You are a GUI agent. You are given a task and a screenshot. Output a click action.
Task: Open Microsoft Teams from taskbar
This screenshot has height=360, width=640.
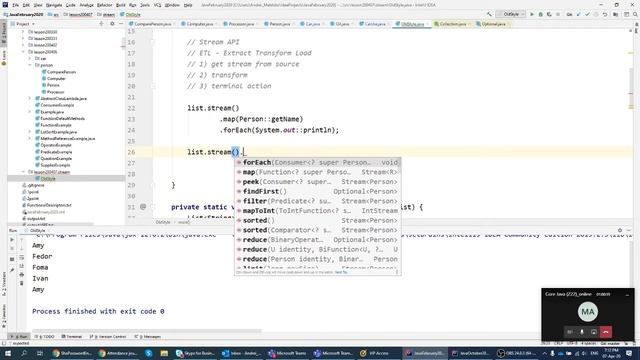[x=287, y=353]
